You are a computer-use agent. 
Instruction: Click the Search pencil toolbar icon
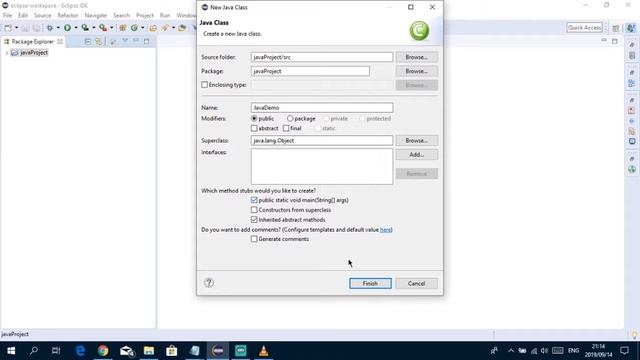pos(165,28)
